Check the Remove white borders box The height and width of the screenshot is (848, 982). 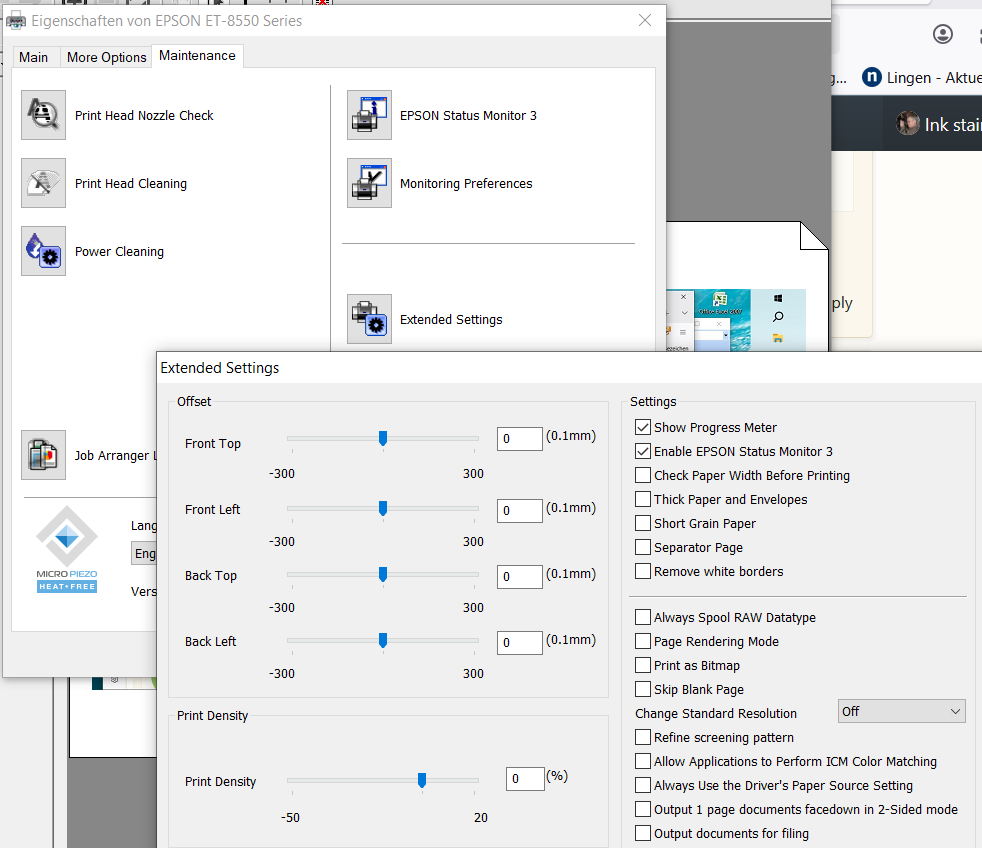click(x=643, y=571)
